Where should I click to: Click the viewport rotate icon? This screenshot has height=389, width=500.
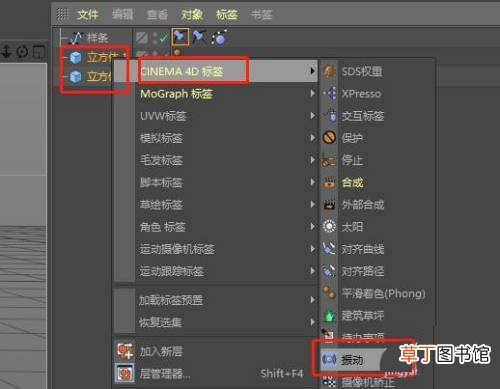click(x=23, y=52)
